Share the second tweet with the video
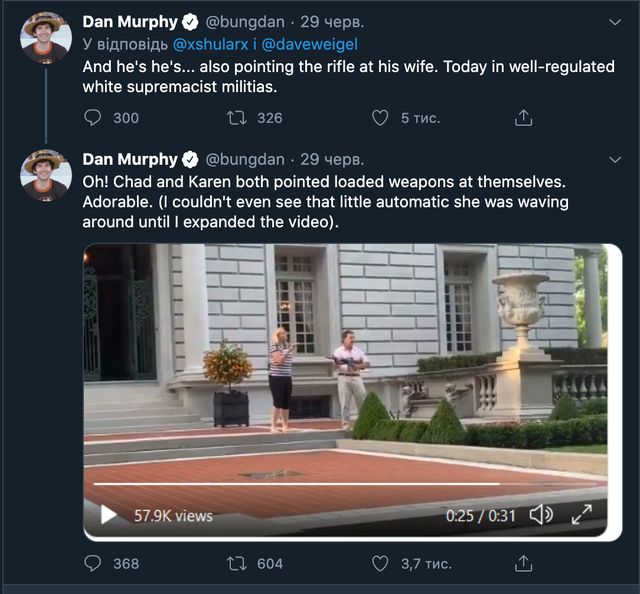Viewport: 640px width, 594px height. pyautogui.click(x=523, y=564)
